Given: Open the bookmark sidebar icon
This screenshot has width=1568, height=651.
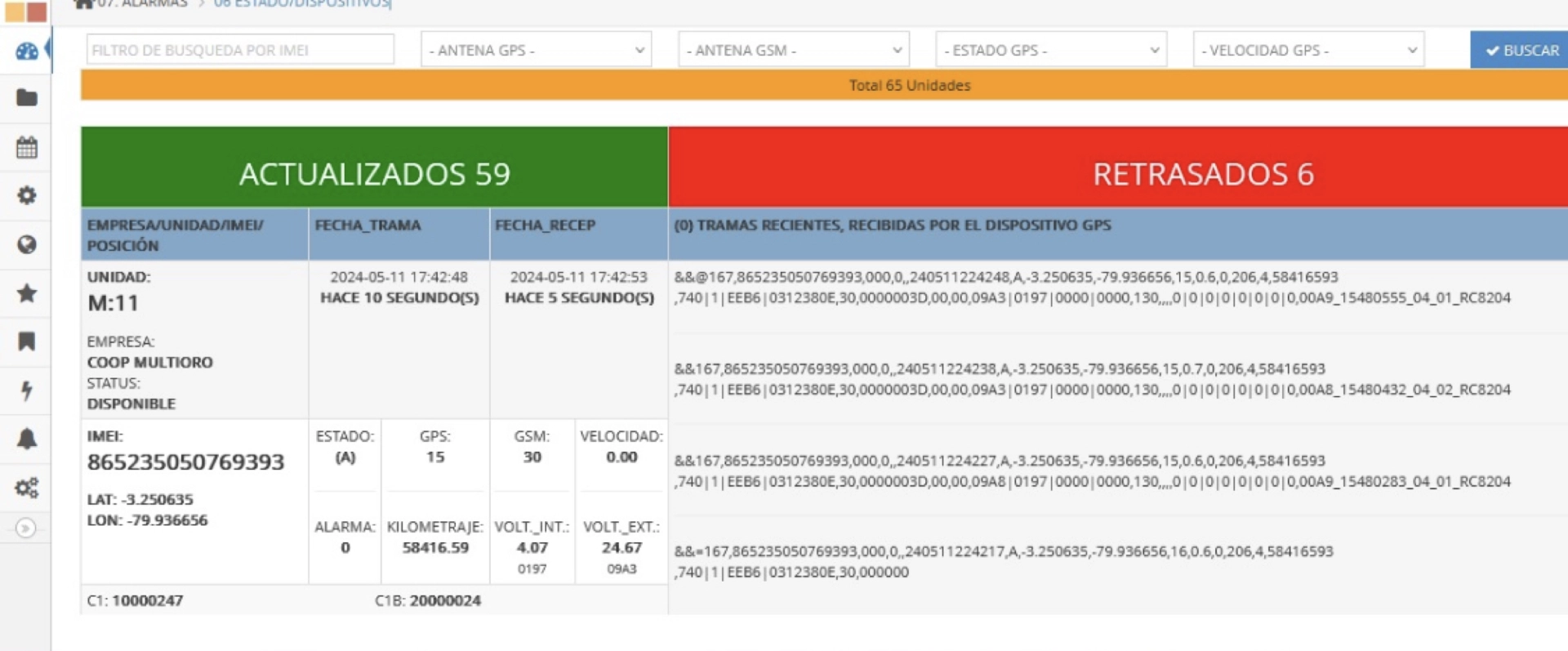Looking at the screenshot, I should [x=27, y=341].
